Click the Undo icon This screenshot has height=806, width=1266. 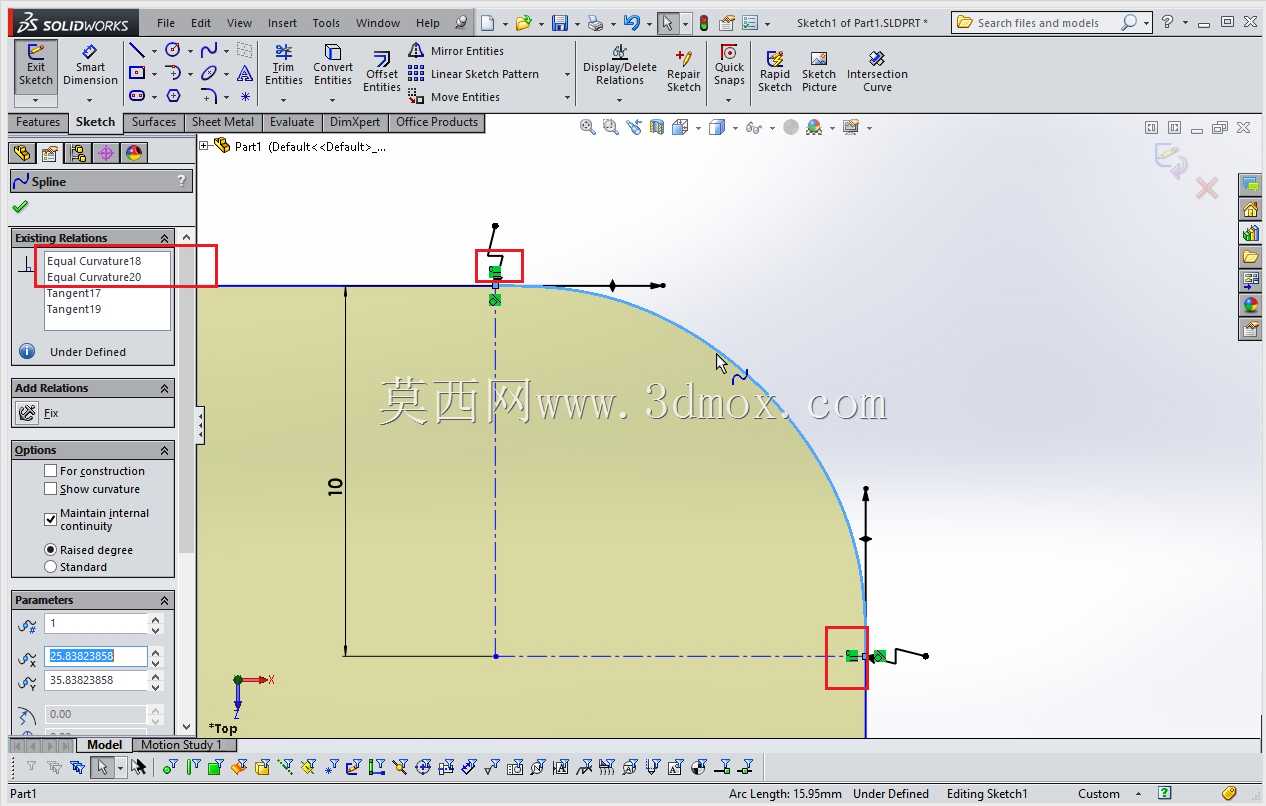click(631, 23)
